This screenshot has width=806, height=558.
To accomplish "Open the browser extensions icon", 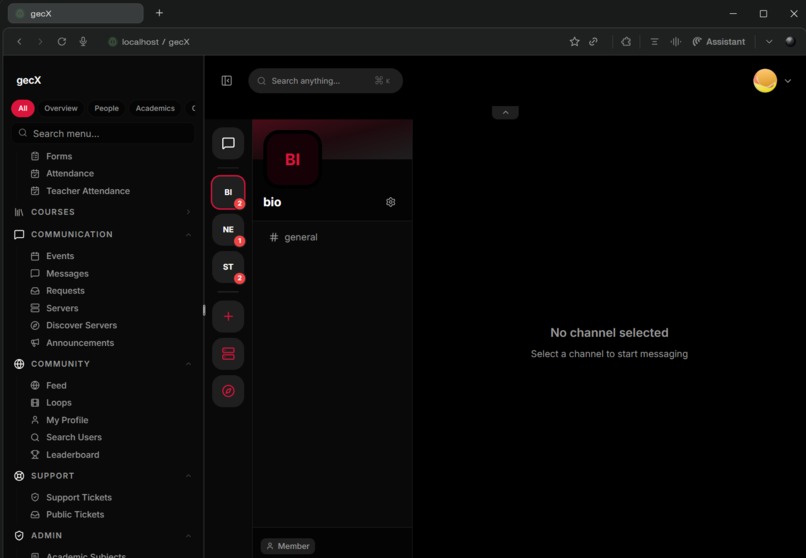I will [x=626, y=42].
